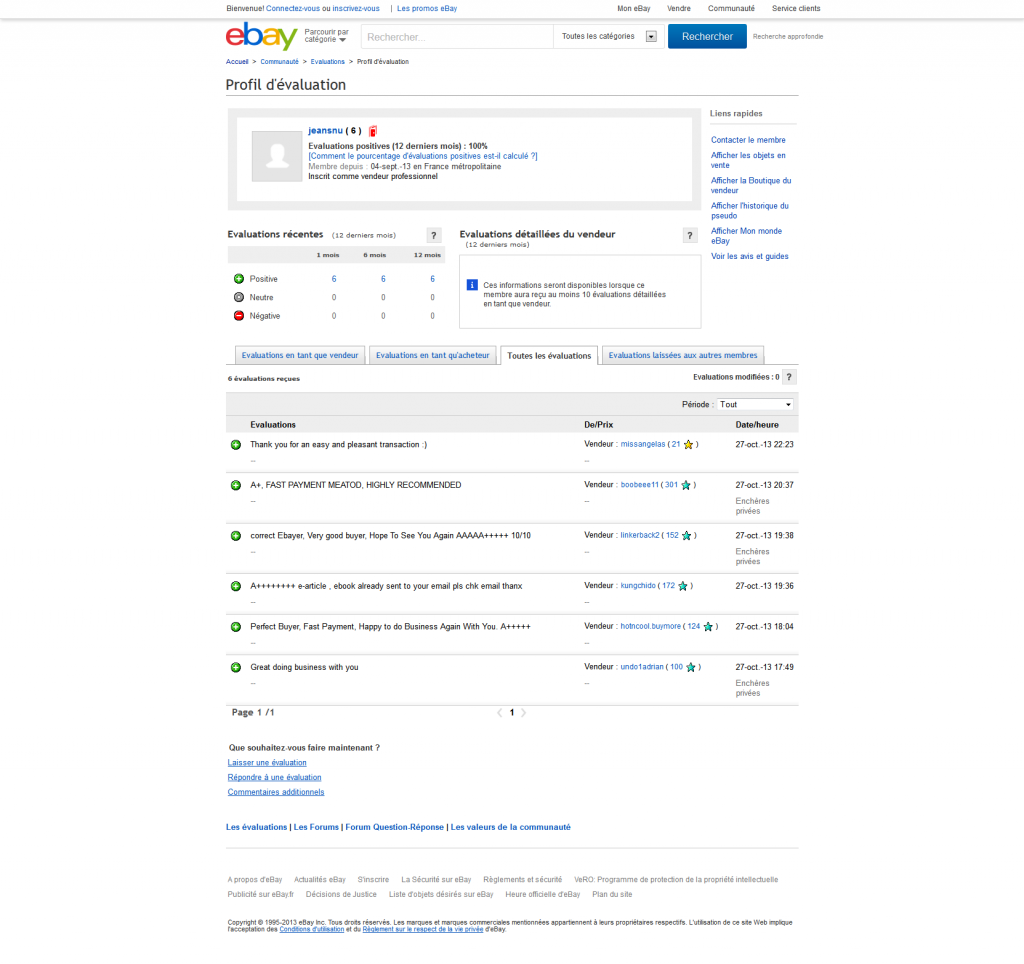Open Evaluations laissées aux autres membres tab
The width and height of the screenshot is (1024, 964).
[682, 355]
